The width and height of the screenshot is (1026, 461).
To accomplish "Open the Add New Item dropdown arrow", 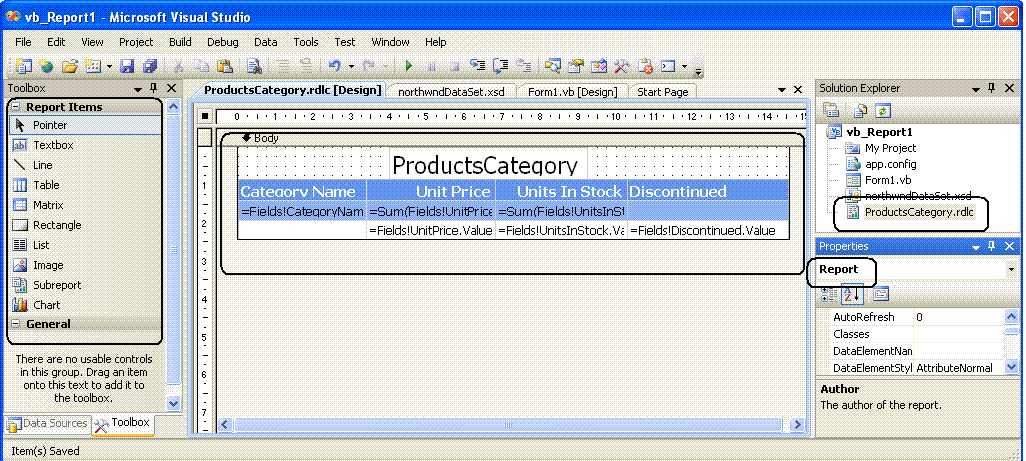I will click(109, 66).
